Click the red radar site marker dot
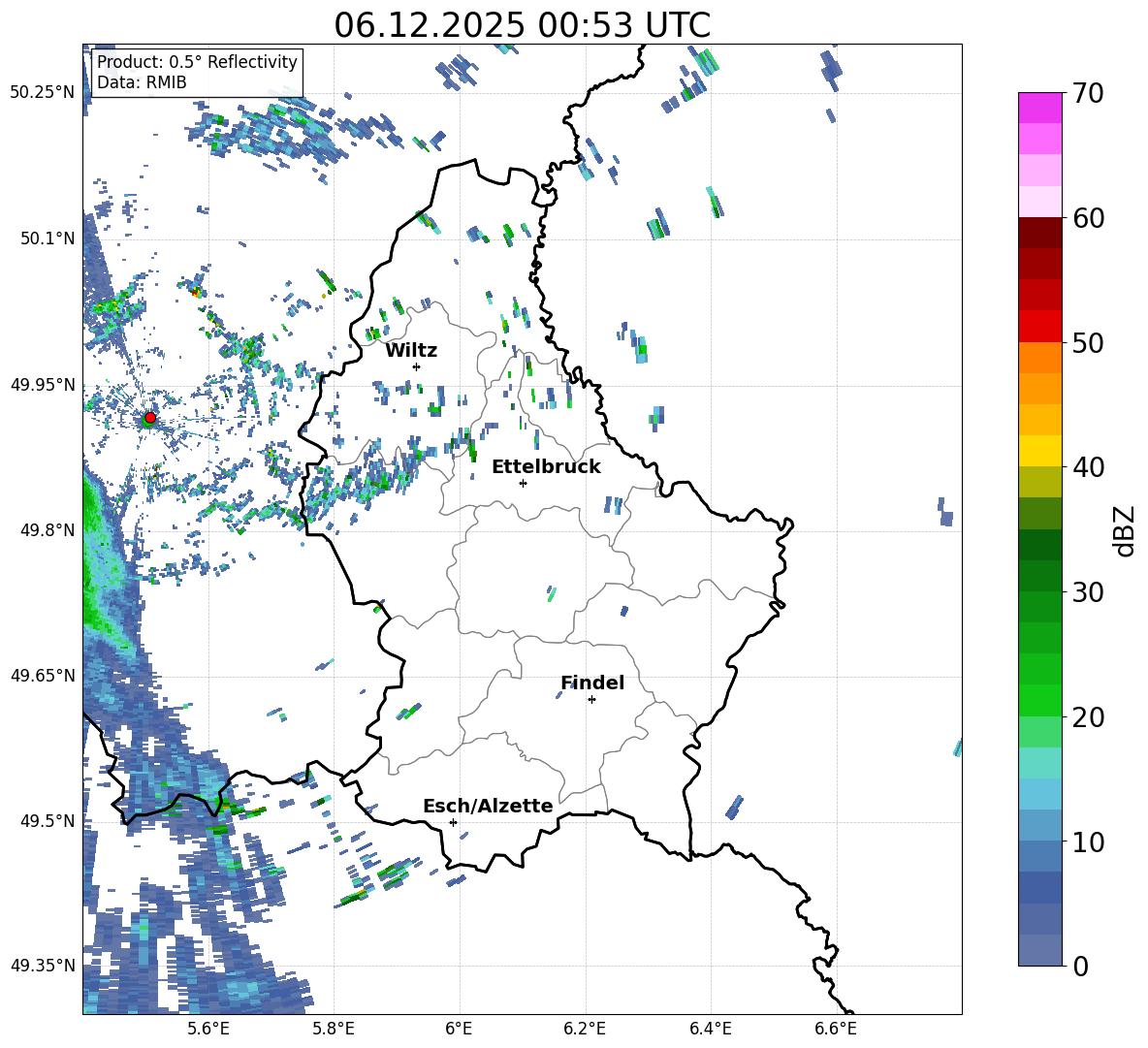 tap(149, 418)
